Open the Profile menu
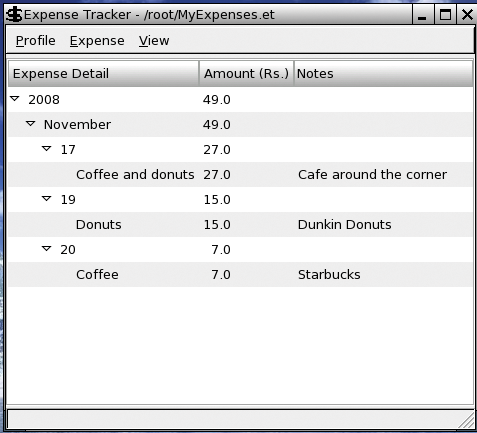The image size is (477, 433). [36, 41]
